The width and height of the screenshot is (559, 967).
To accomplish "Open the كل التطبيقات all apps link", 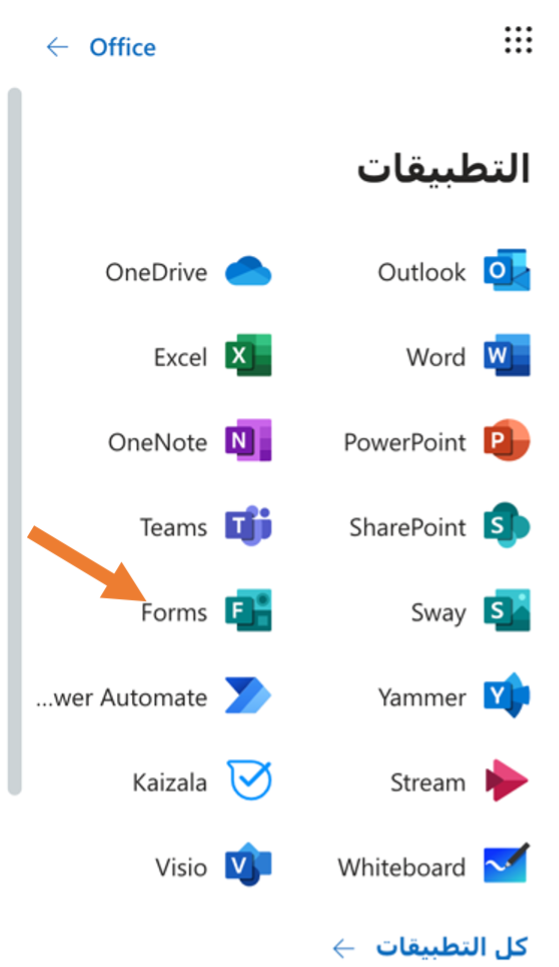I will (x=431, y=947).
